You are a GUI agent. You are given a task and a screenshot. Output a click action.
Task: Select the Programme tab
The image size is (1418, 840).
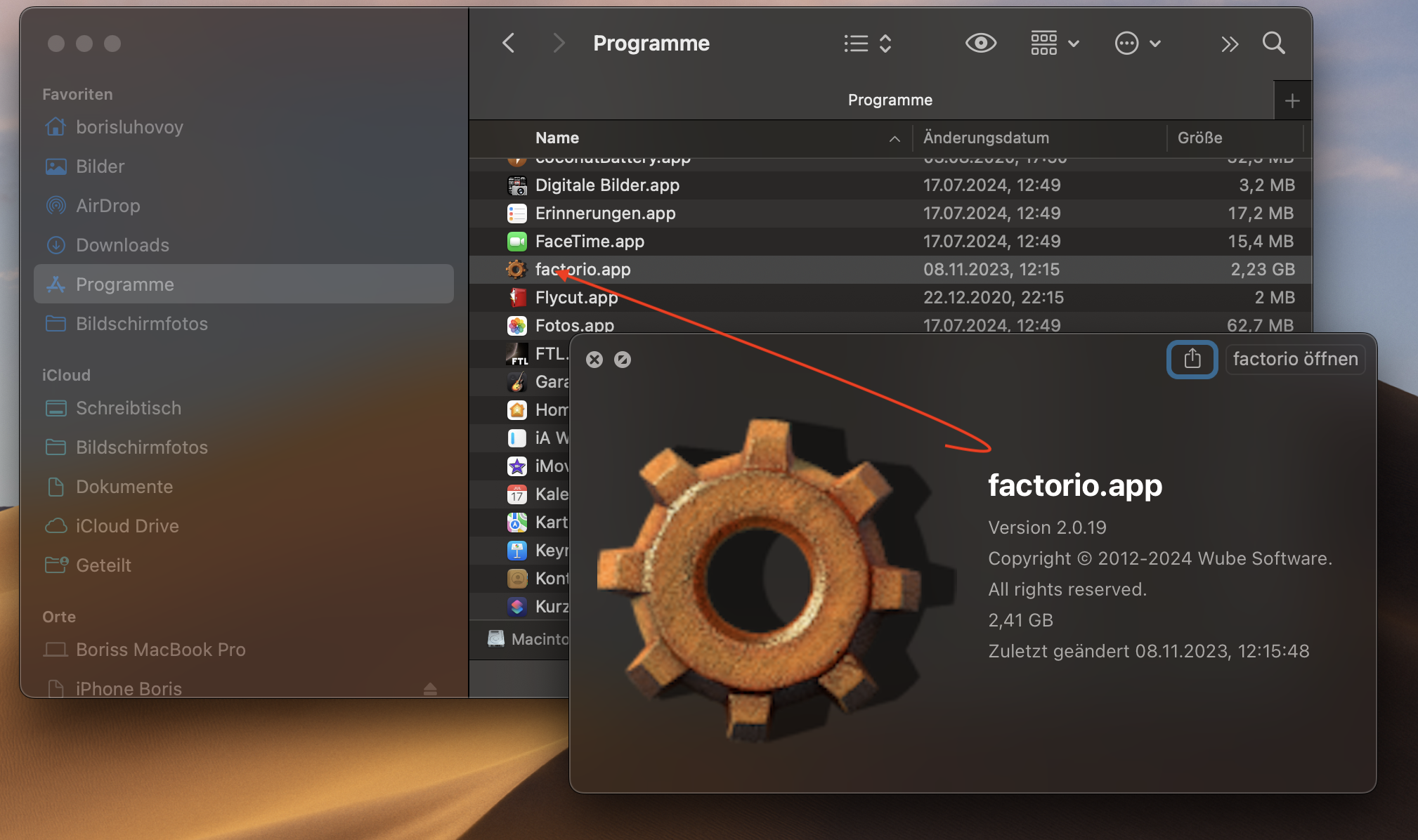[x=890, y=100]
